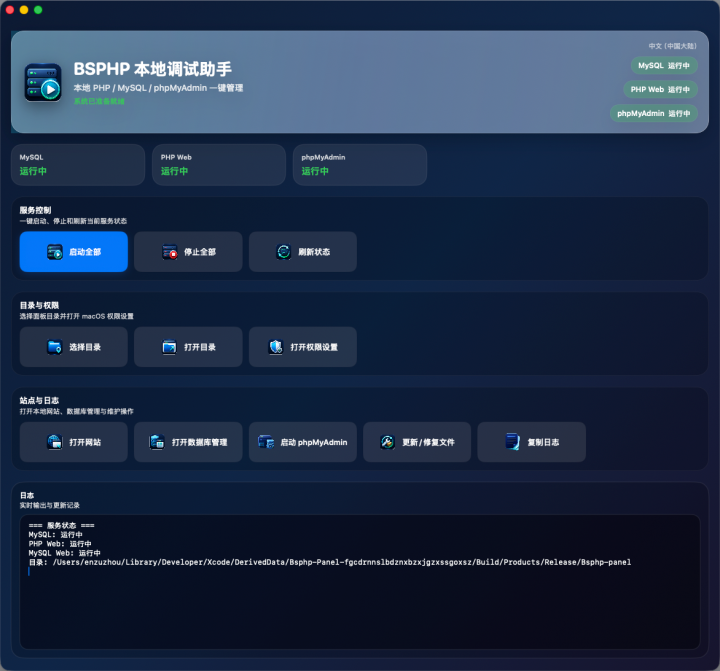Click the 启动全部 start-all icon

click(55, 252)
